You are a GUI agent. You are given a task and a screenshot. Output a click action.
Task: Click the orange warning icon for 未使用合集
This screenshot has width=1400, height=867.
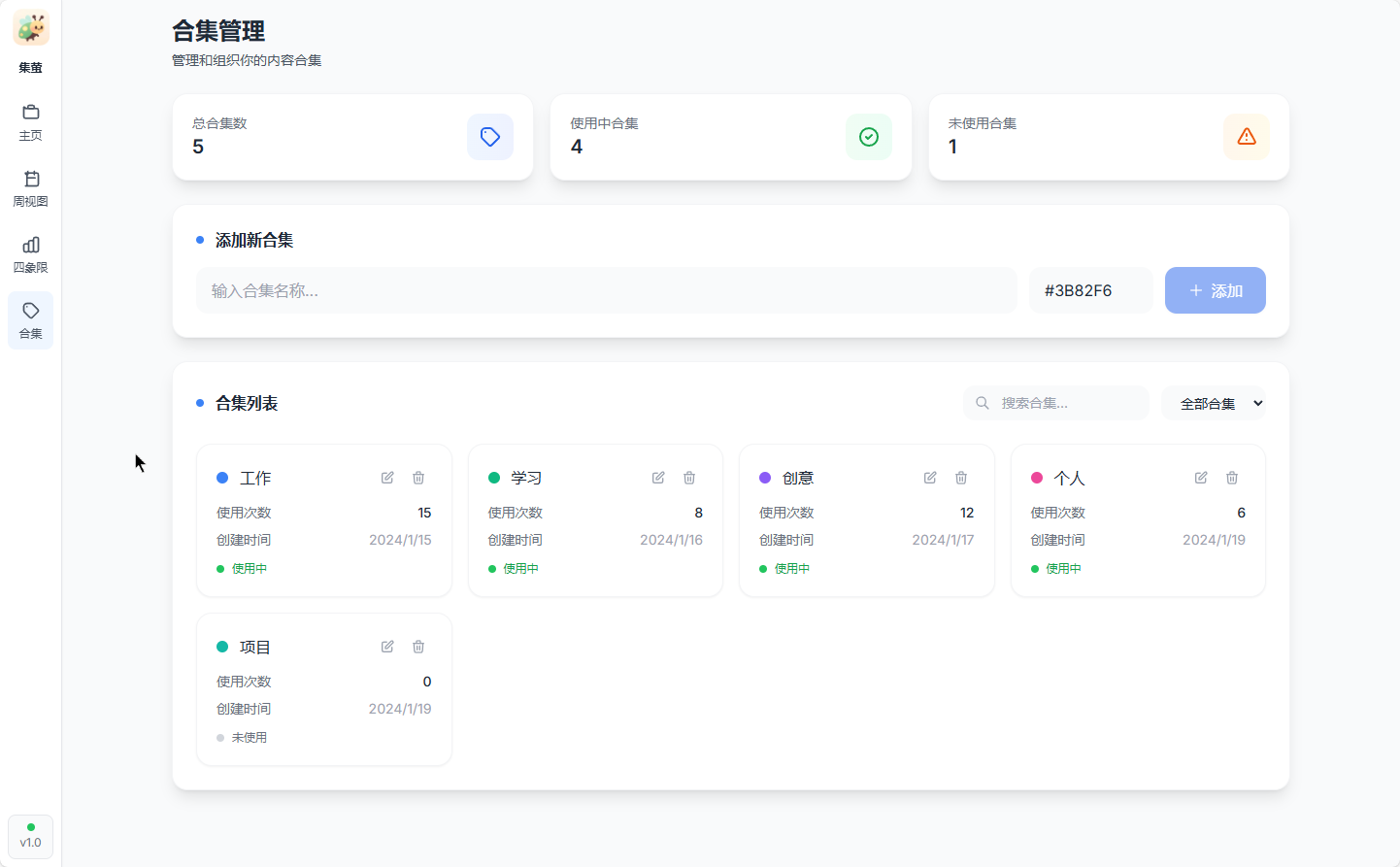pos(1247,137)
